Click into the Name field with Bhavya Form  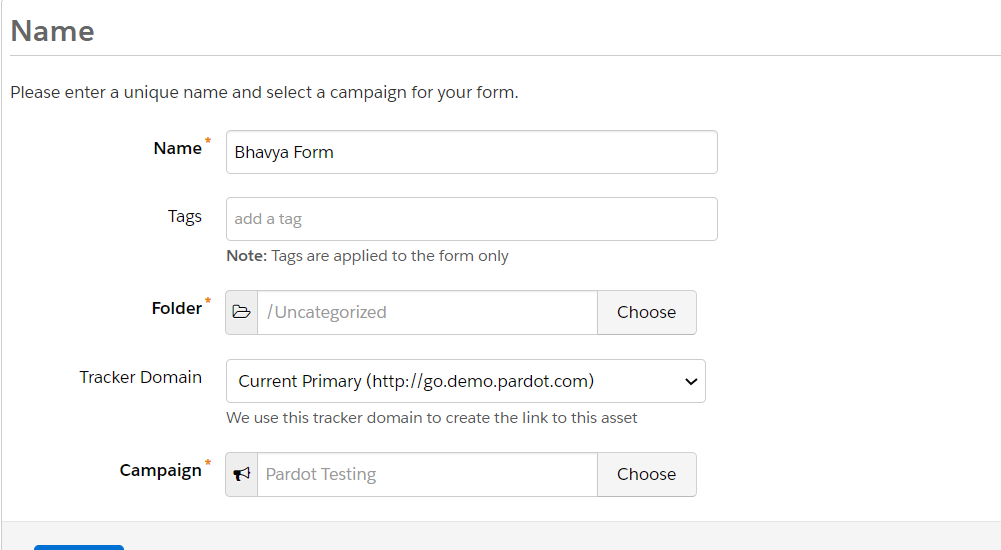472,152
